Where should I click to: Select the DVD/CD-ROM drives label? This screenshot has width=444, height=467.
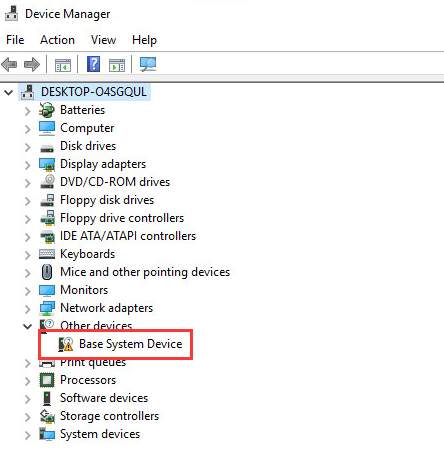coord(115,182)
